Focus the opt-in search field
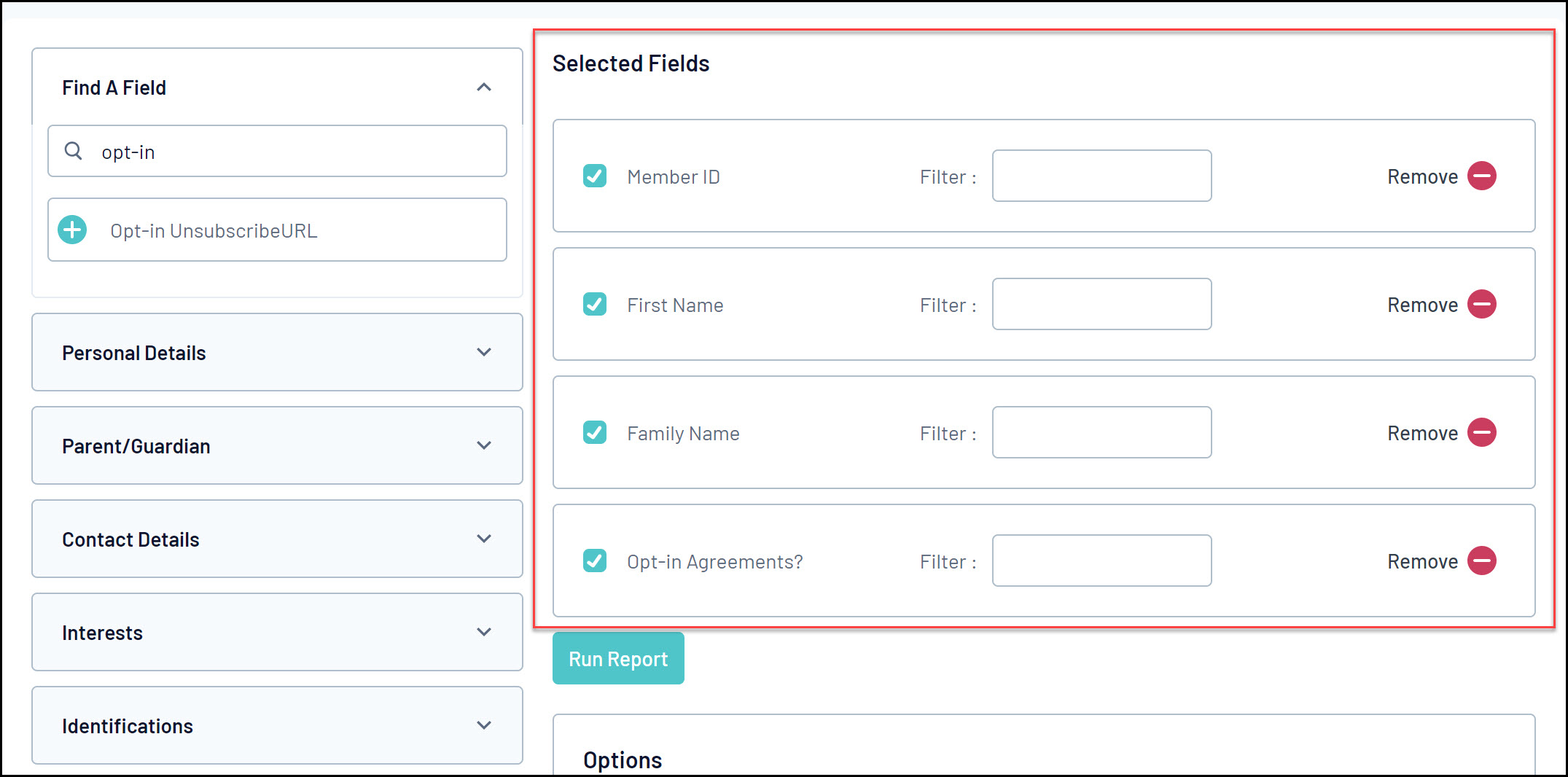The height and width of the screenshot is (777, 1568). (292, 152)
